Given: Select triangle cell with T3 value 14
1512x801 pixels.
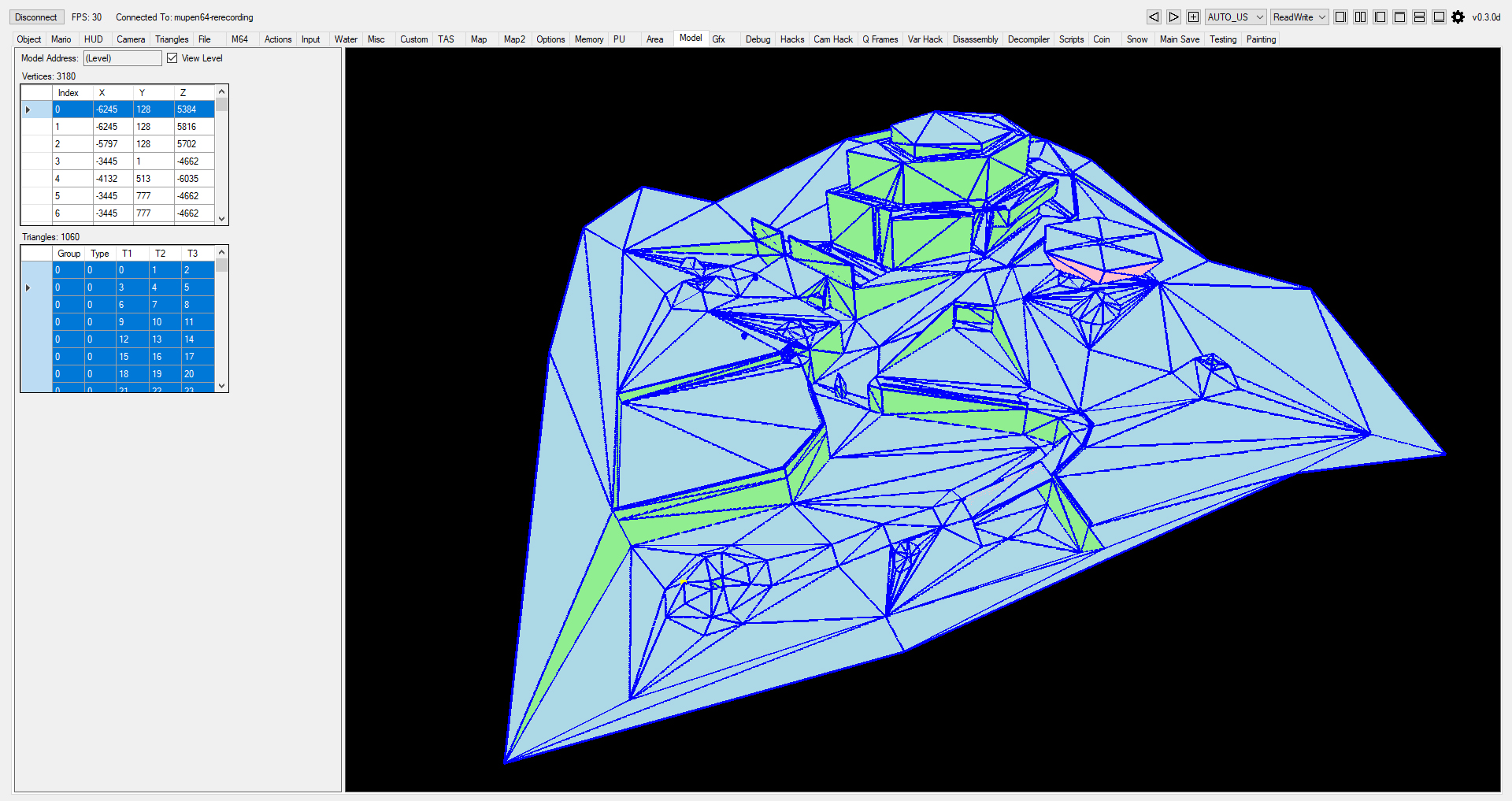Looking at the screenshot, I should coord(198,339).
